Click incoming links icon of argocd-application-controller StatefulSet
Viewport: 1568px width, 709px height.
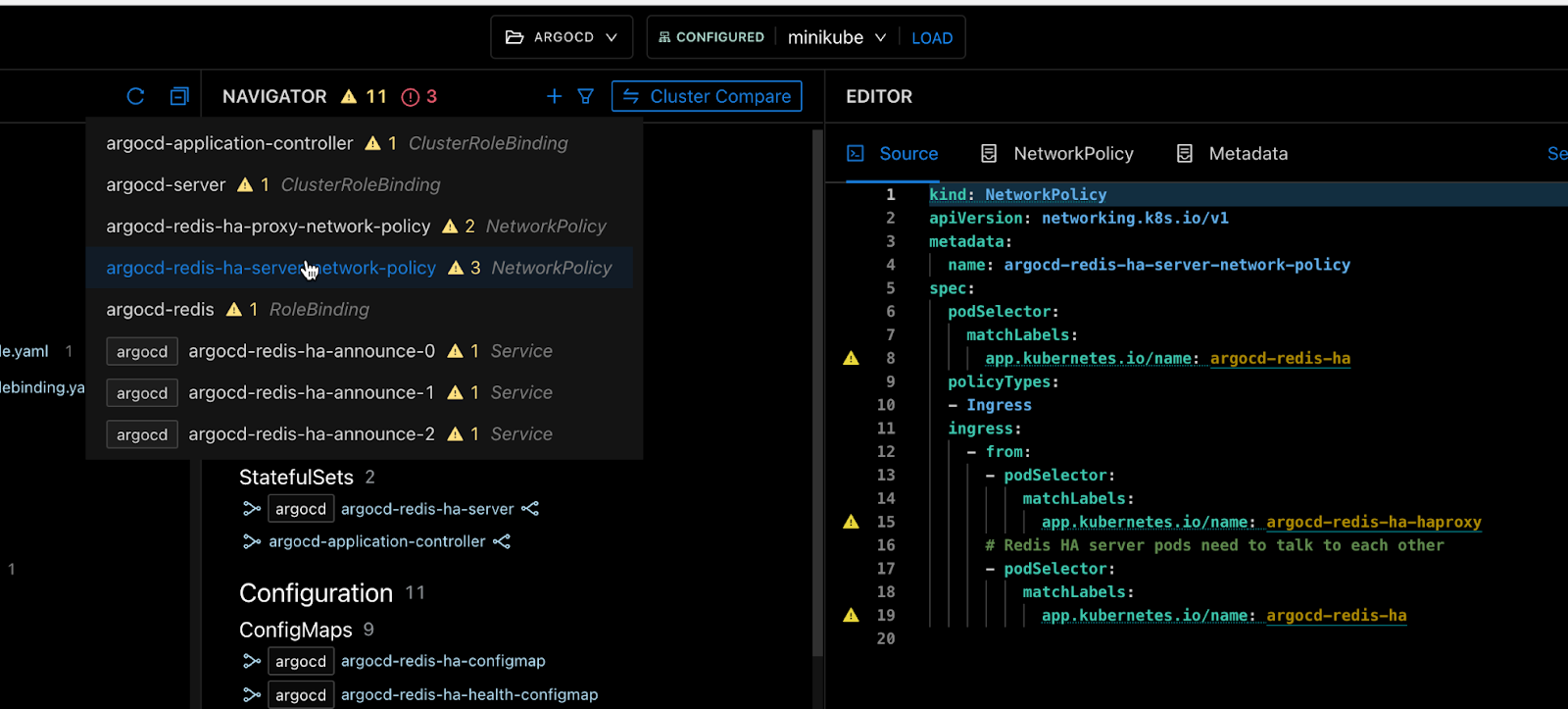(252, 541)
